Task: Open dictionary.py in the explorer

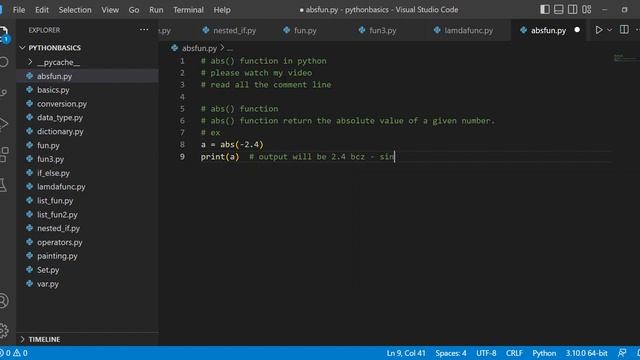Action: 60,131
